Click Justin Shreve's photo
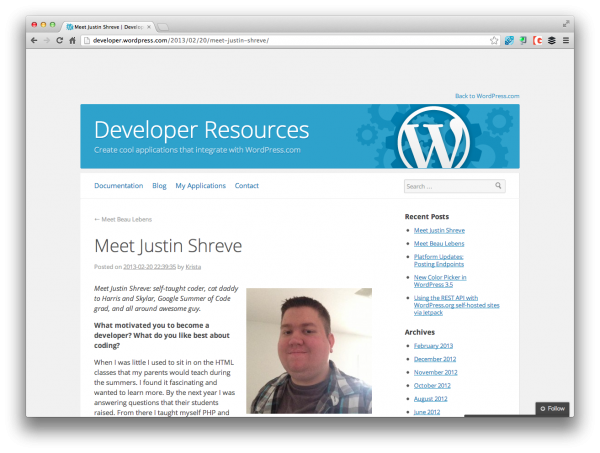This screenshot has height=453, width=600. click(309, 351)
